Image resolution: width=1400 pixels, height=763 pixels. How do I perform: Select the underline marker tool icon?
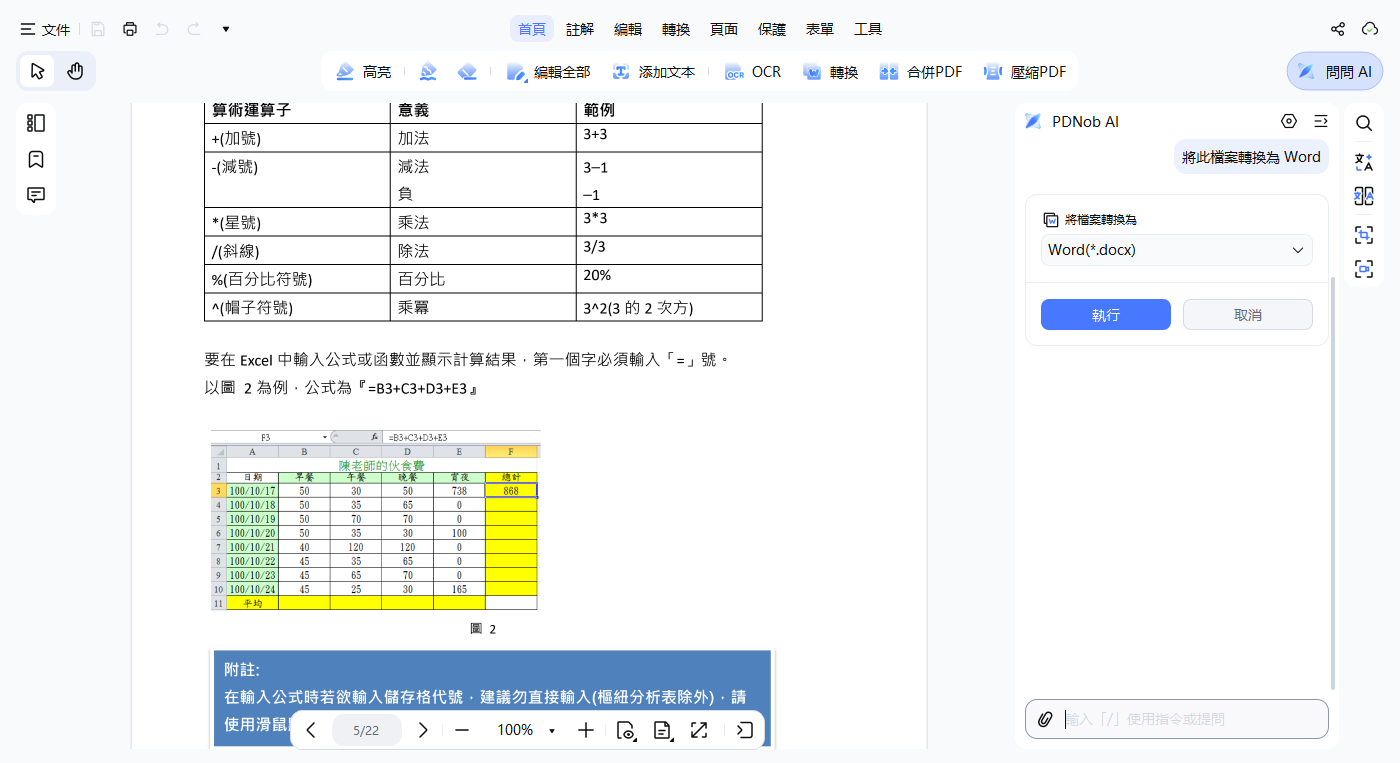coord(428,72)
